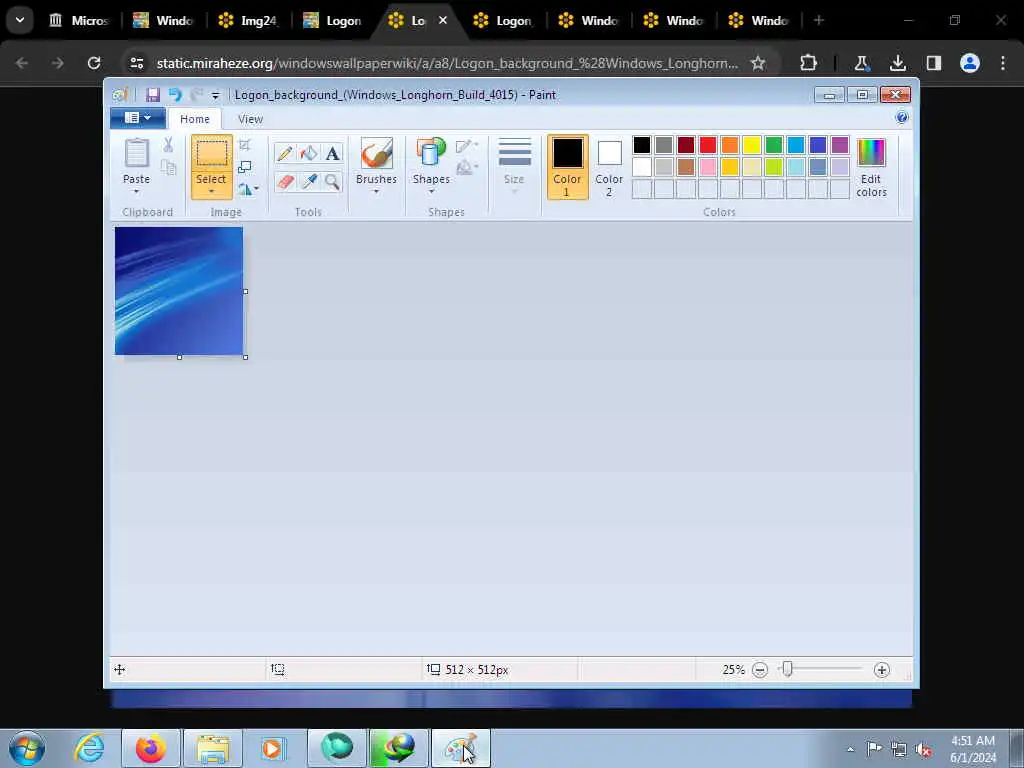Click the Resize icon in Image group

coord(245,167)
